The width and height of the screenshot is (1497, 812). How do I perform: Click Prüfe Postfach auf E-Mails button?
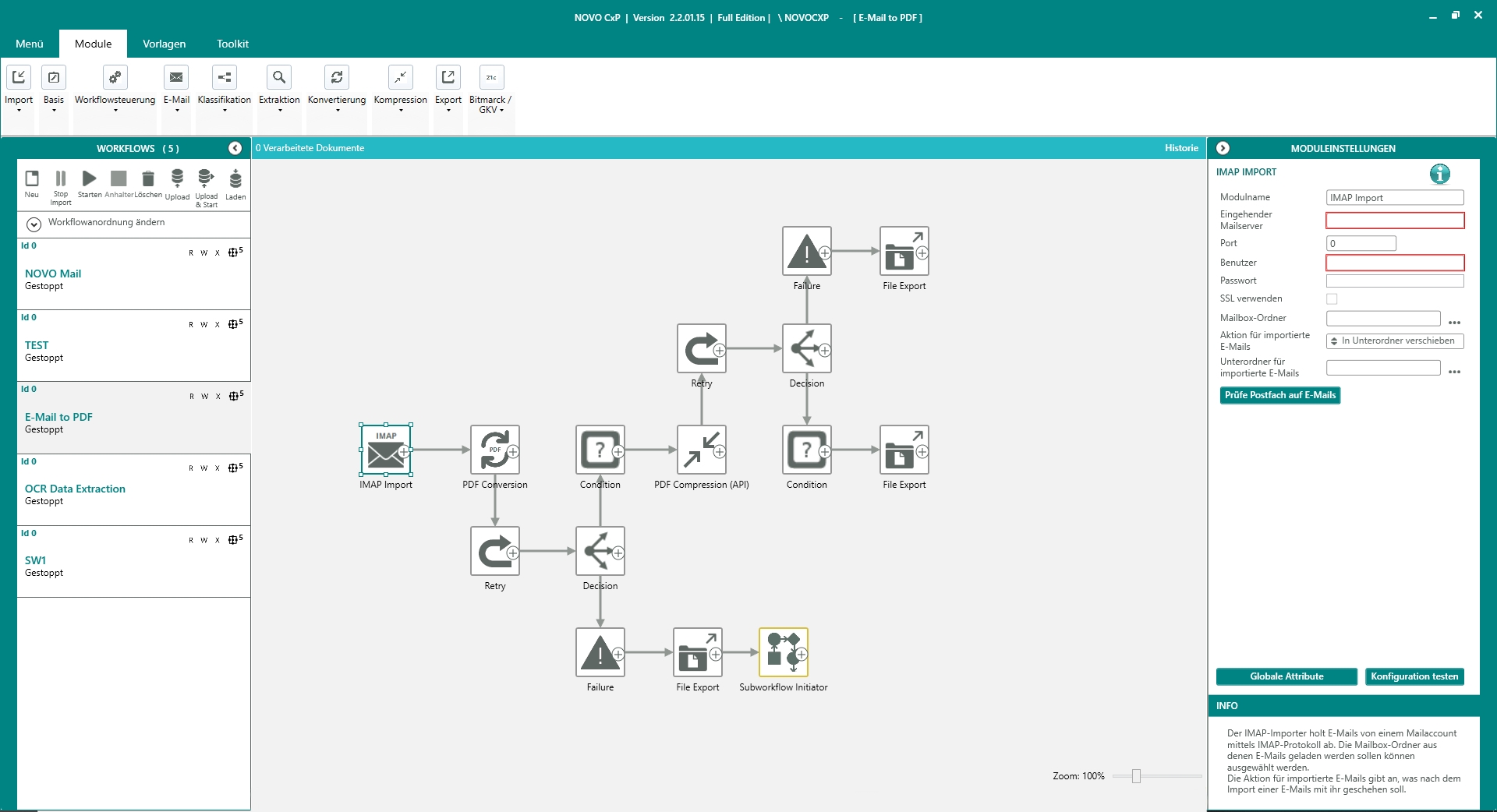pyautogui.click(x=1280, y=395)
